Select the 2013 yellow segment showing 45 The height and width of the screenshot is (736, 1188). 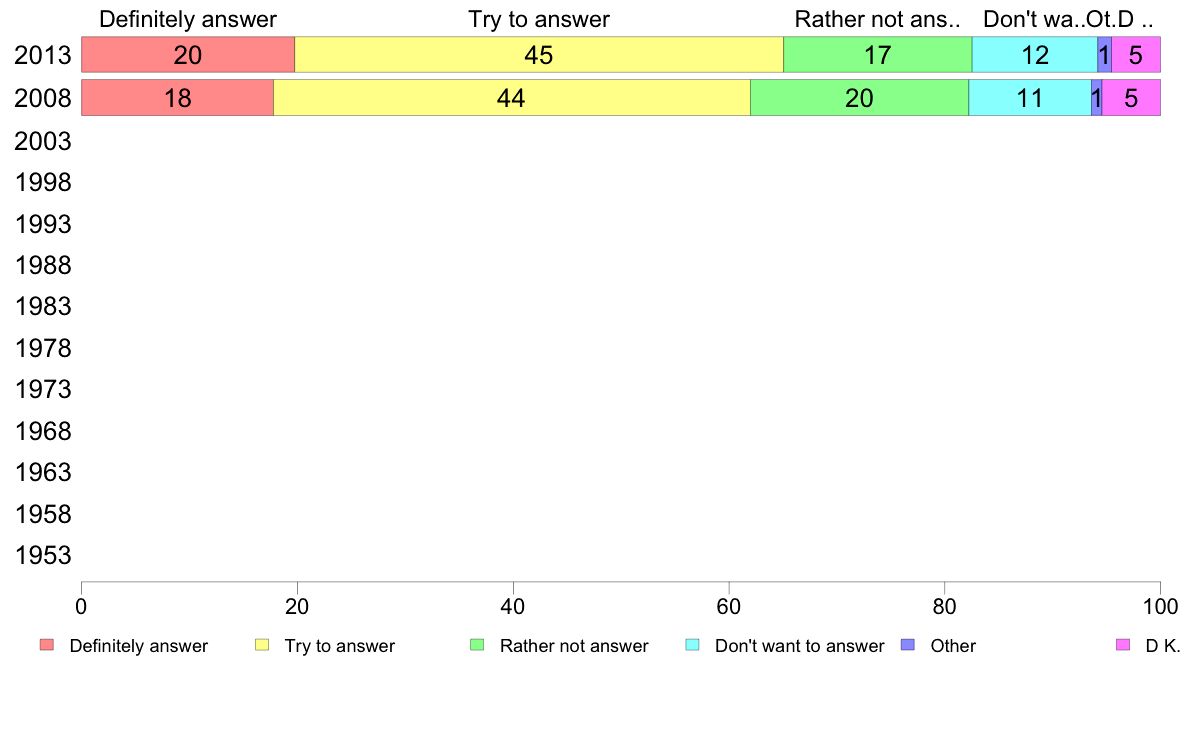coord(539,55)
